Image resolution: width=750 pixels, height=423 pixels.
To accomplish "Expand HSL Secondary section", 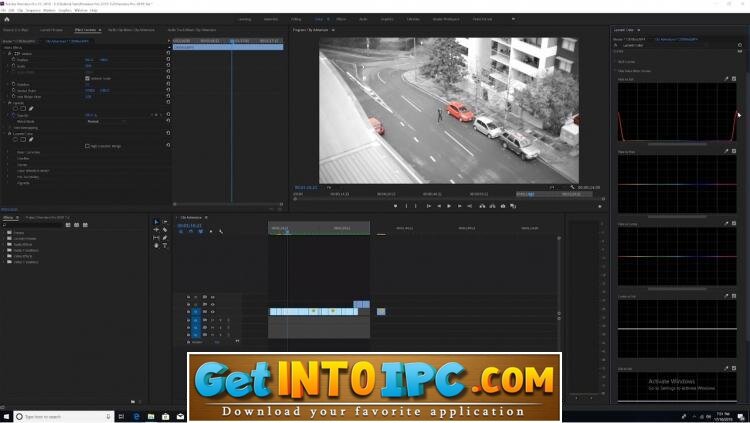I will click(x=7, y=177).
